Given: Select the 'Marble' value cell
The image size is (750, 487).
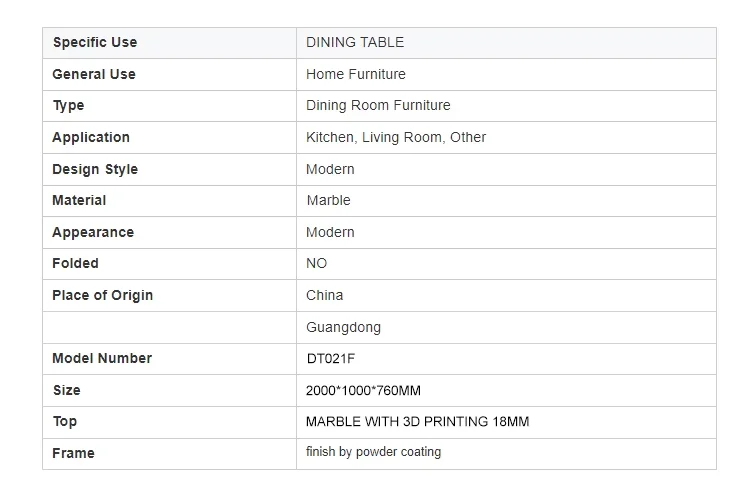Looking at the screenshot, I should point(329,200).
